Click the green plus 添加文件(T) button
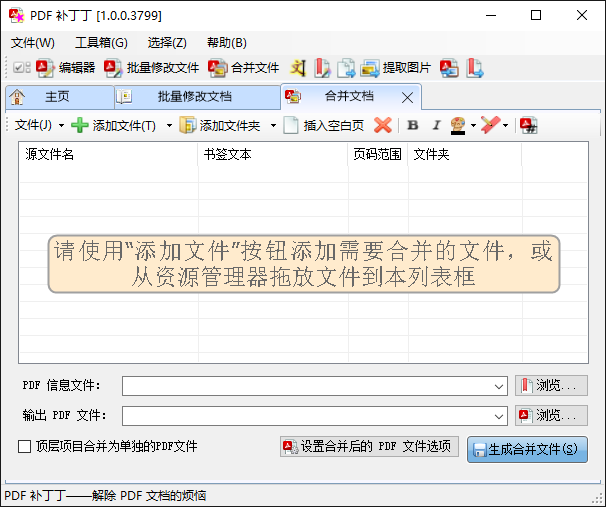 point(114,125)
